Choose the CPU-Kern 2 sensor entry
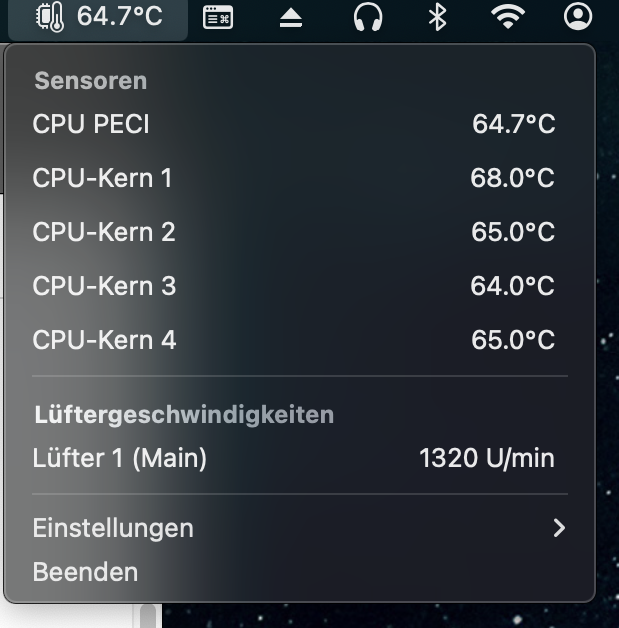This screenshot has height=628, width=619. pyautogui.click(x=104, y=232)
